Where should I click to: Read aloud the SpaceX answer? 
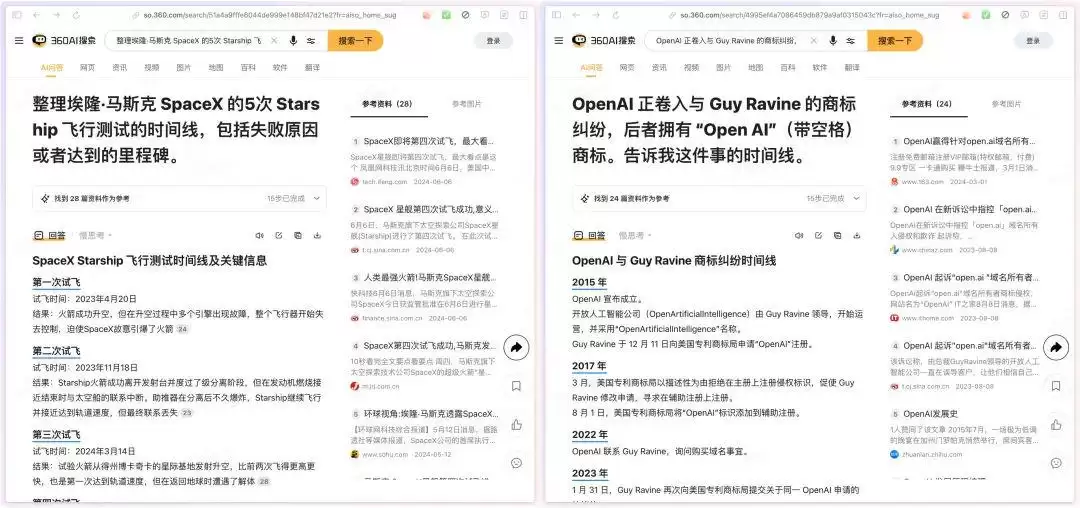pos(259,235)
